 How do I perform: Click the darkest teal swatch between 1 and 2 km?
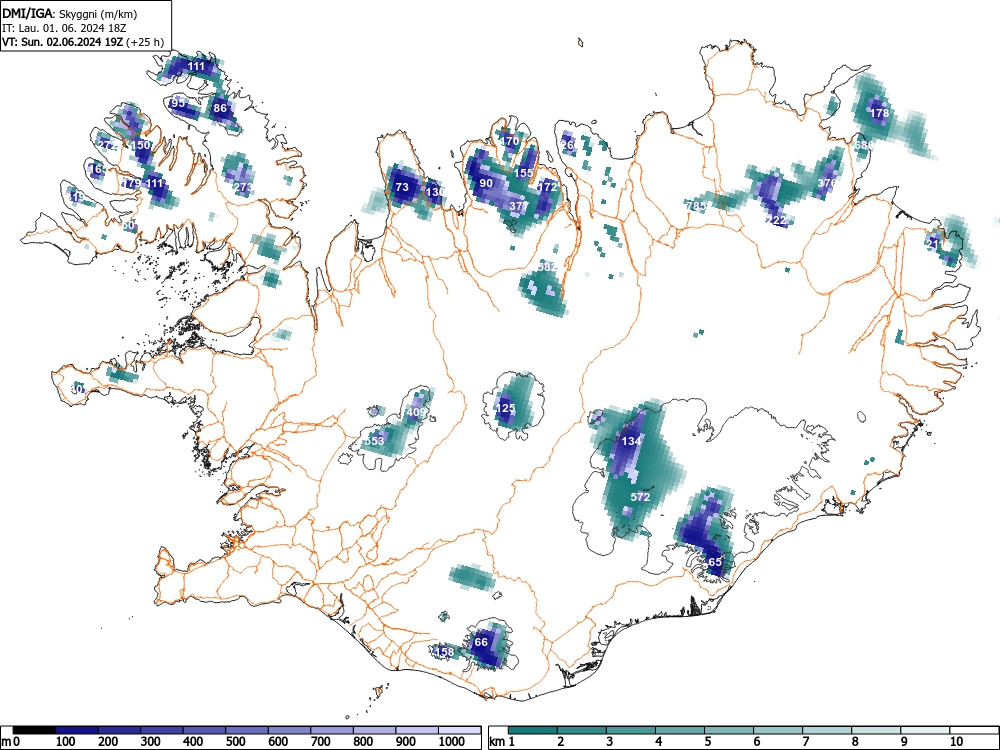pos(533,730)
